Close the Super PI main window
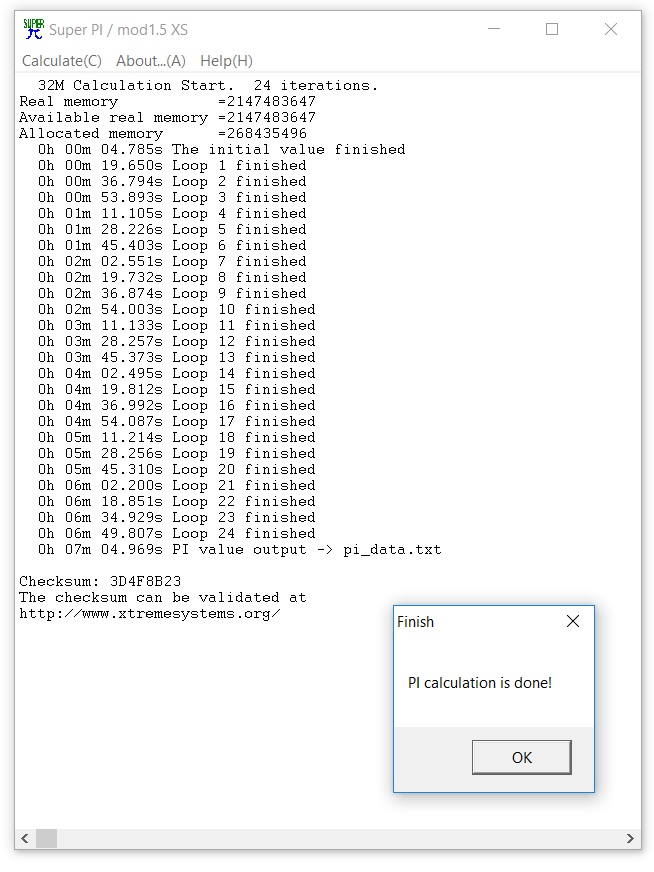The width and height of the screenshot is (654, 872). pyautogui.click(x=611, y=29)
